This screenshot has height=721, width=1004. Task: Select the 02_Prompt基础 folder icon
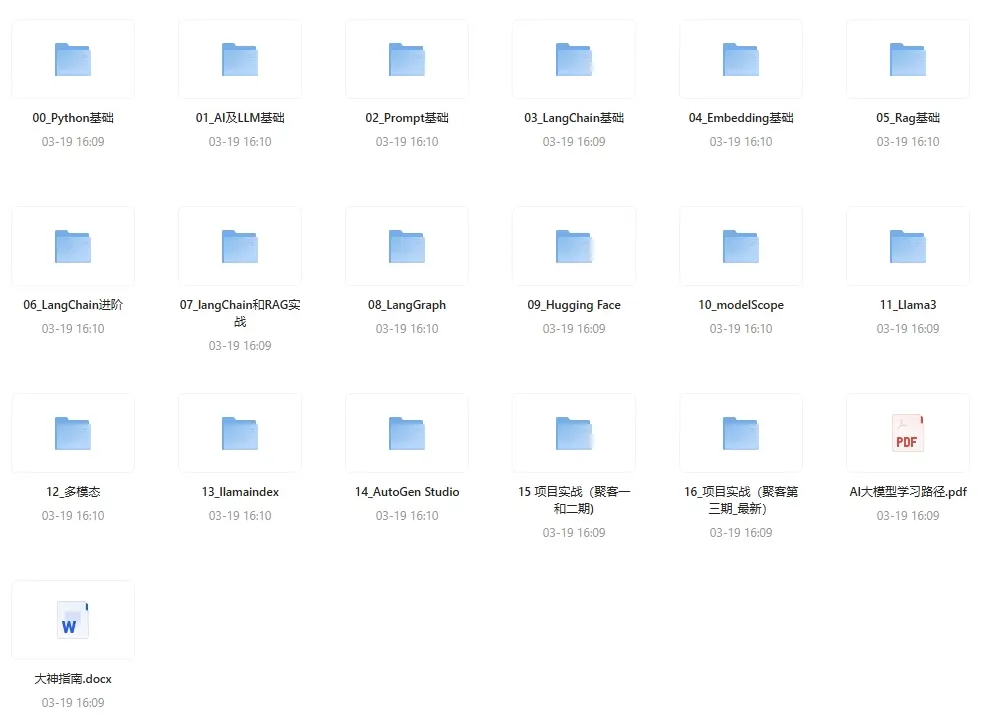pyautogui.click(x=407, y=60)
